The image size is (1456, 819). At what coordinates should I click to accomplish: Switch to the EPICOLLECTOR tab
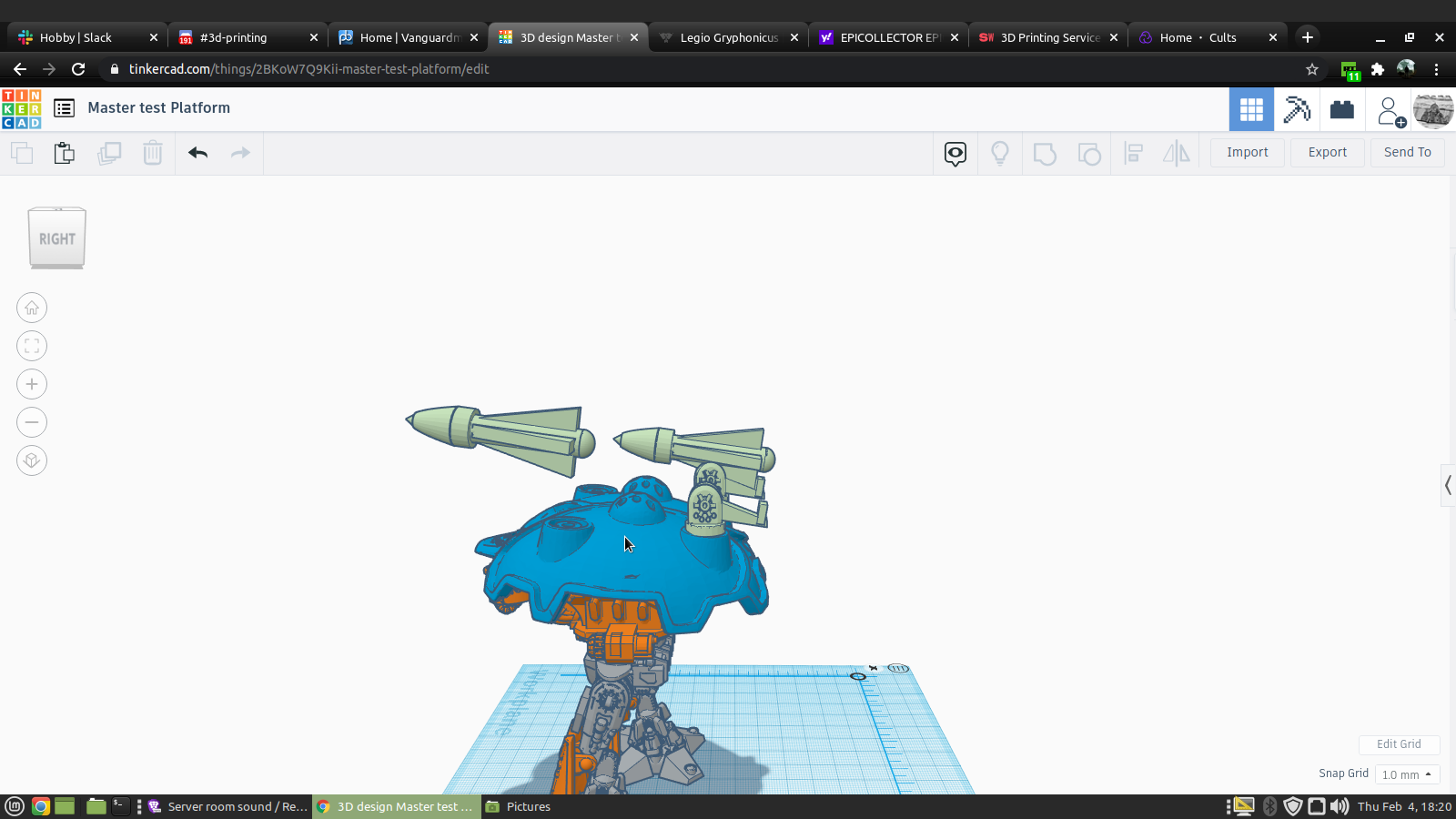click(x=888, y=37)
